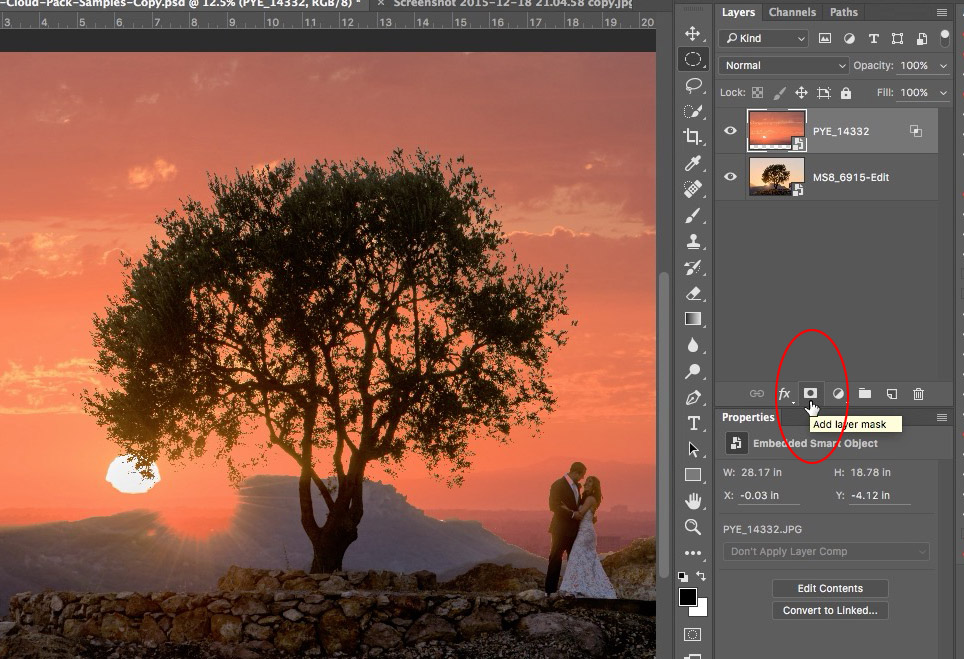Open the Normal blend mode dropdown
This screenshot has width=964, height=659.
(783, 65)
